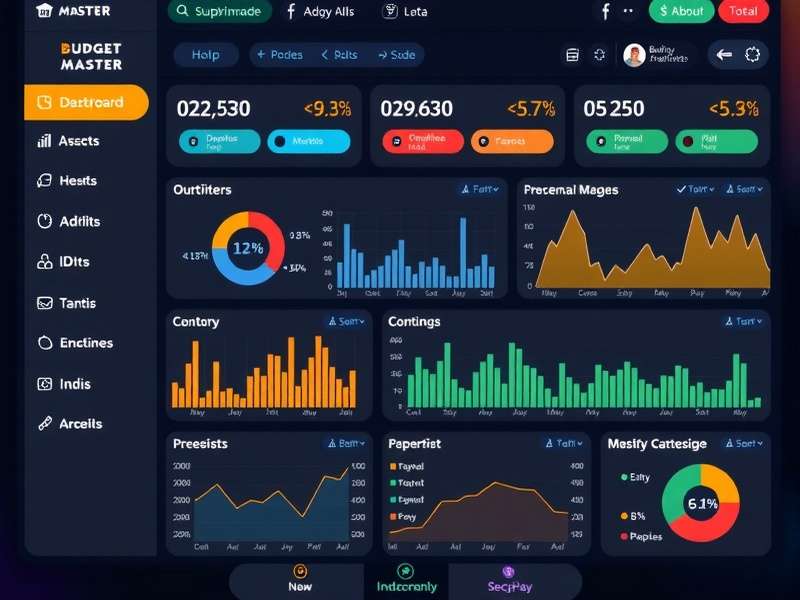Click the refresh icon beside the user avatar
This screenshot has height=600, width=800.
[600, 56]
